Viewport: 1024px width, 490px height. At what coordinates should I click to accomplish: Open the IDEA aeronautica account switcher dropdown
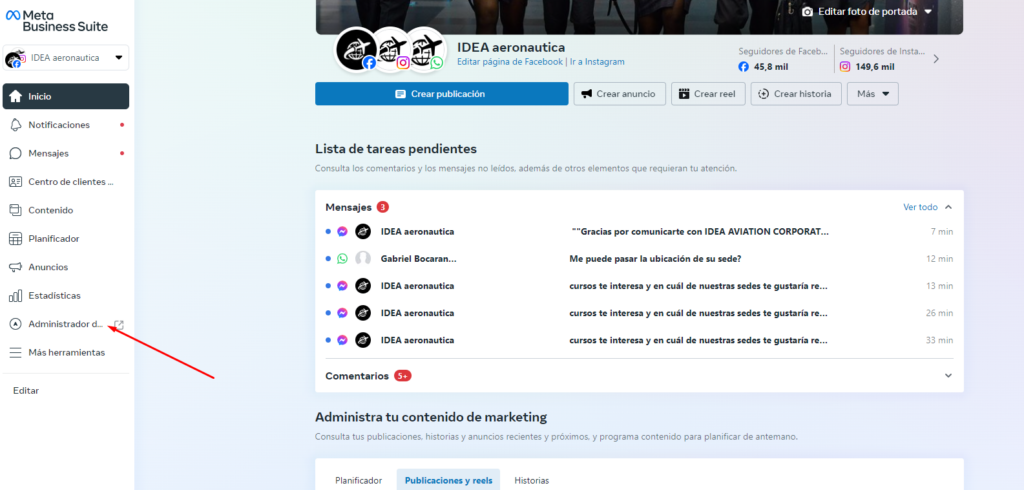[x=66, y=57]
